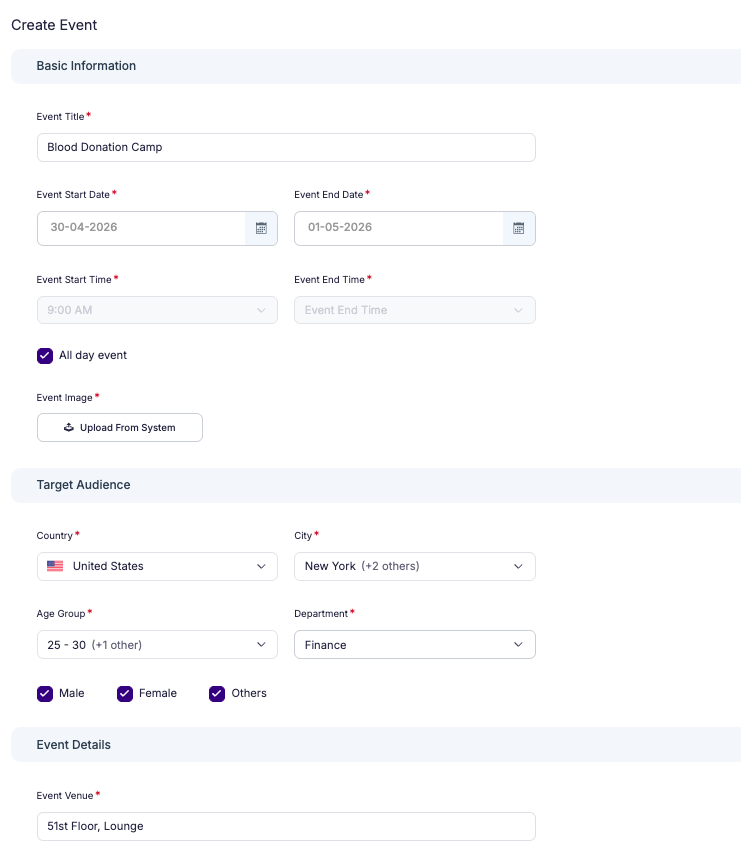This screenshot has width=741, height=860.
Task: Uncheck the All day event checkbox
Action: [44, 355]
